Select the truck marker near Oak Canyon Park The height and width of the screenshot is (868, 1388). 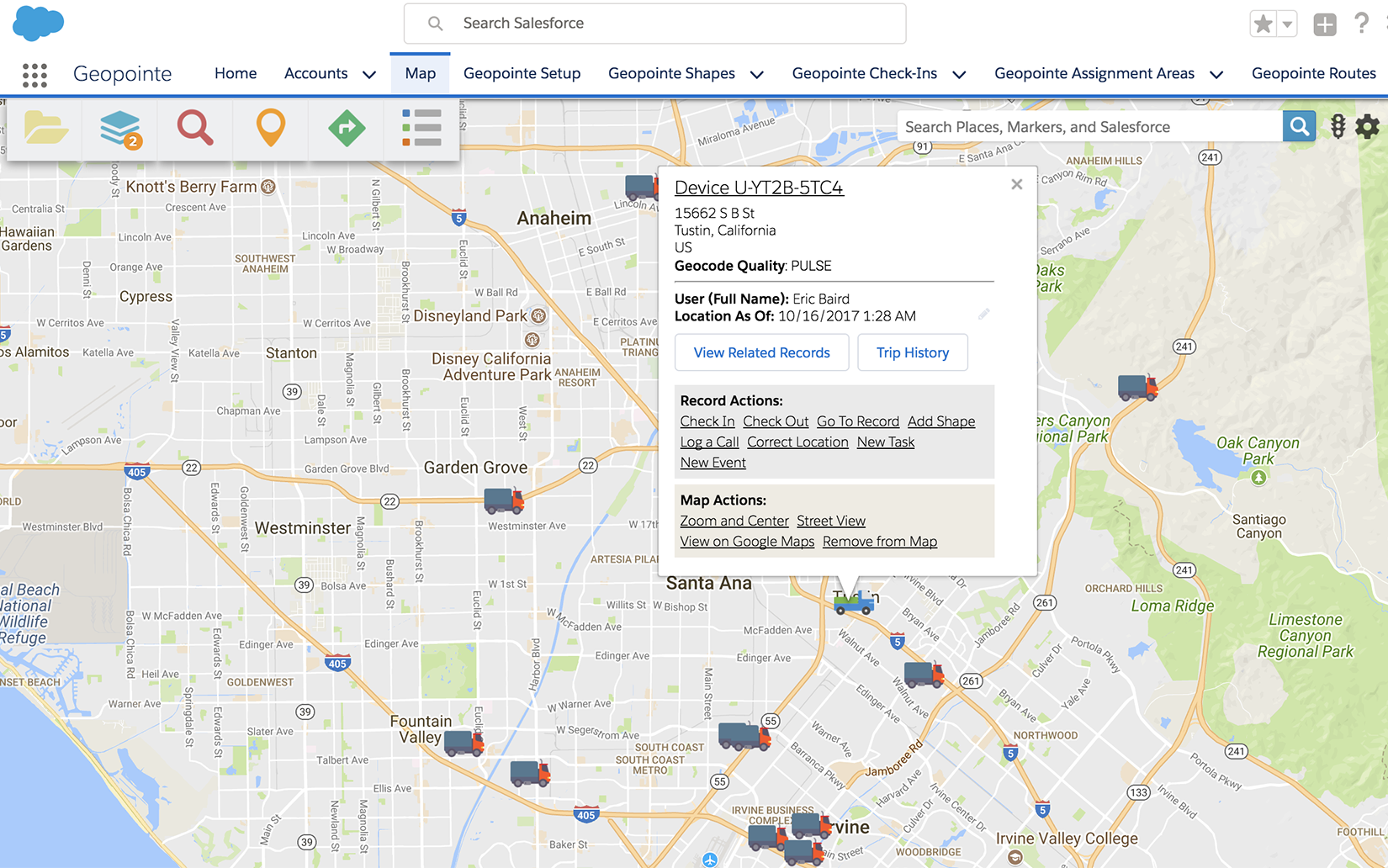[1138, 387]
